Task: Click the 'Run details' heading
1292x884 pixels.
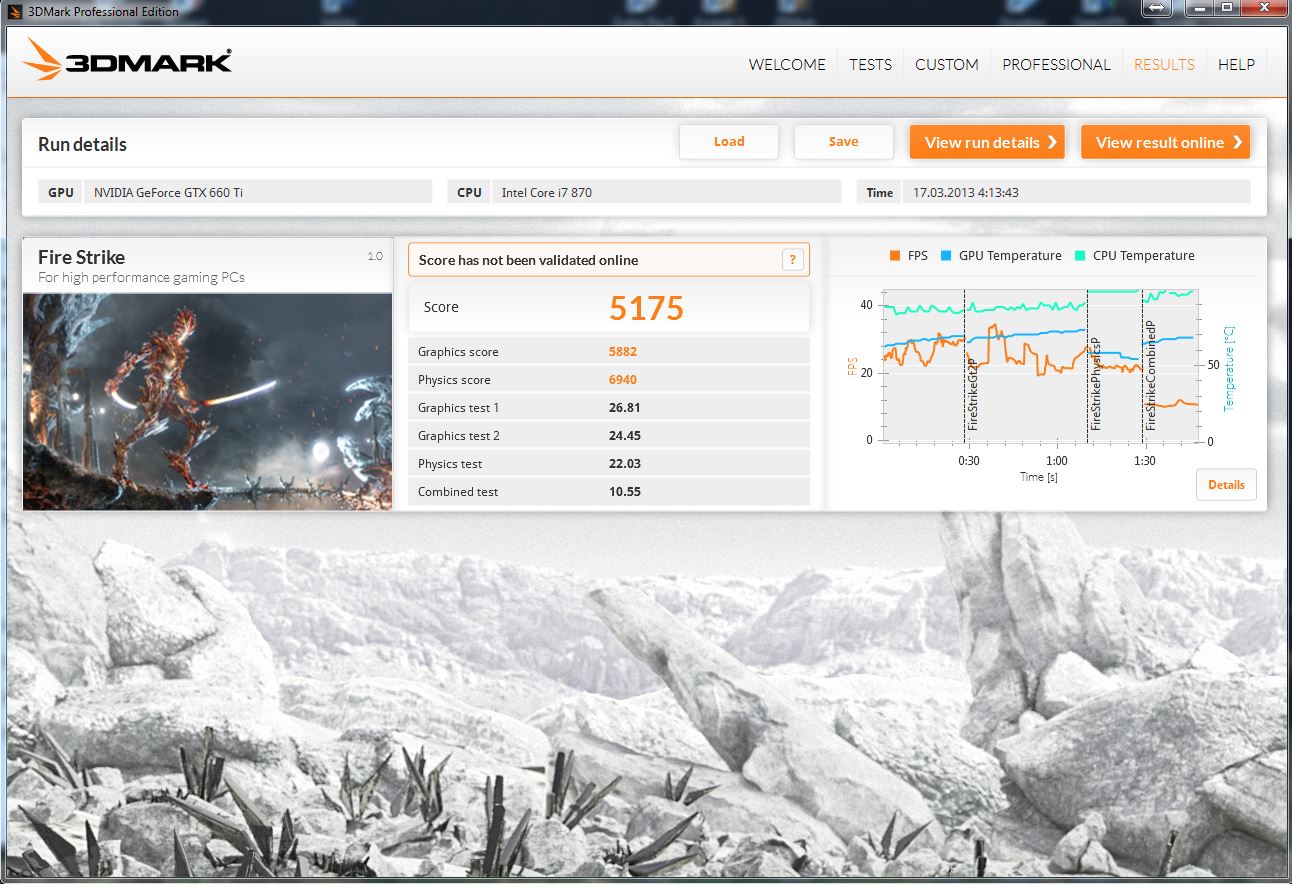Action: (x=82, y=144)
